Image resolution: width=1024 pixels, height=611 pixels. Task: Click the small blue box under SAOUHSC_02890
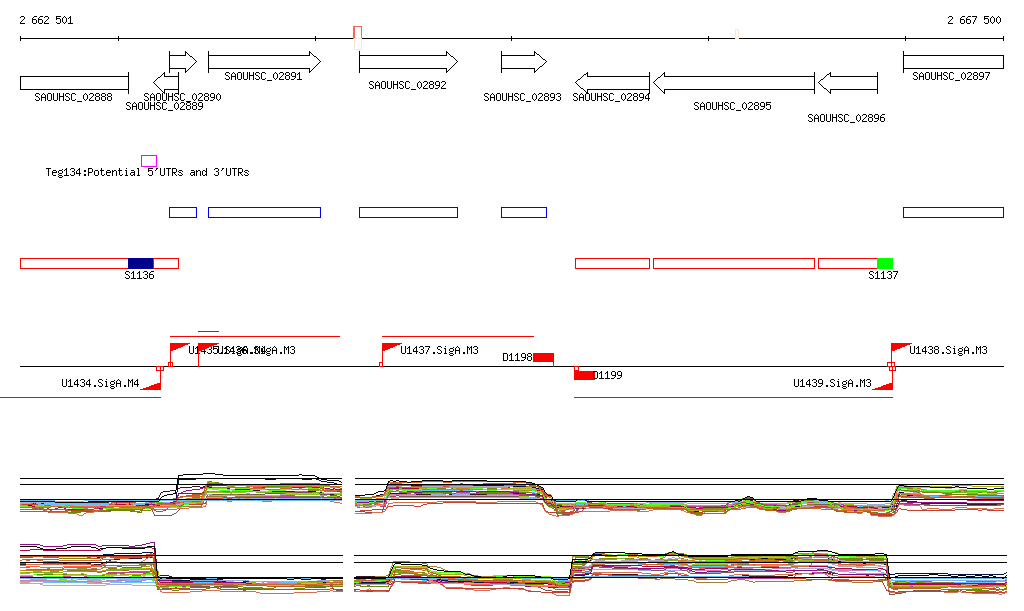[x=183, y=212]
